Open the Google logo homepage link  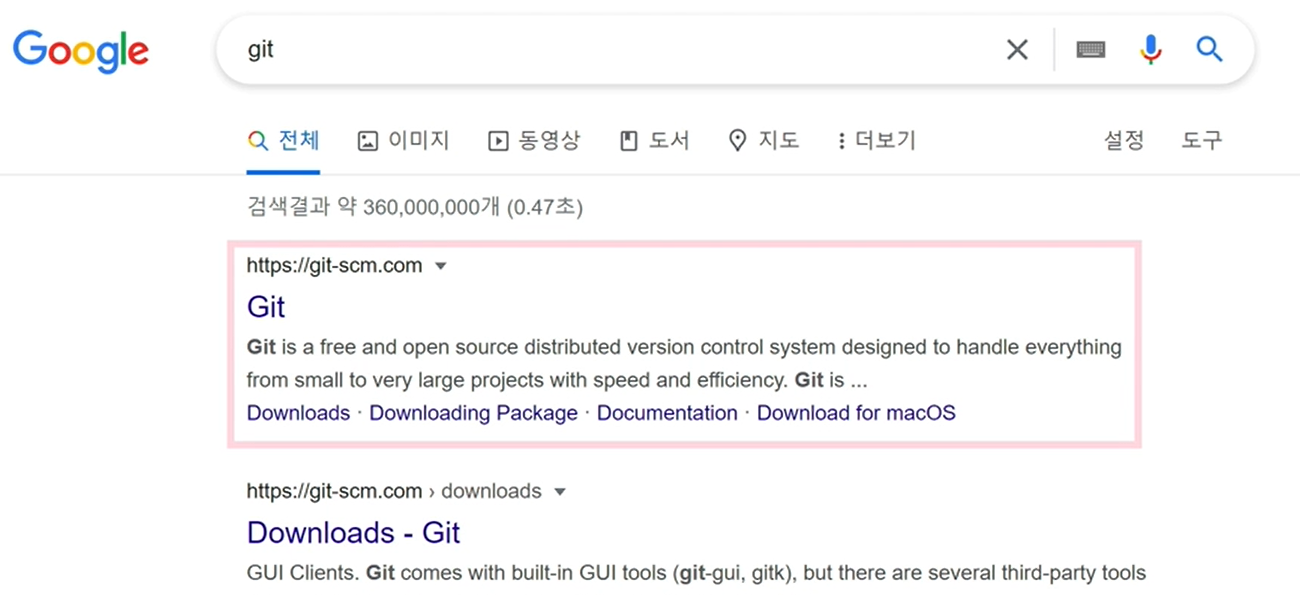pos(81,50)
